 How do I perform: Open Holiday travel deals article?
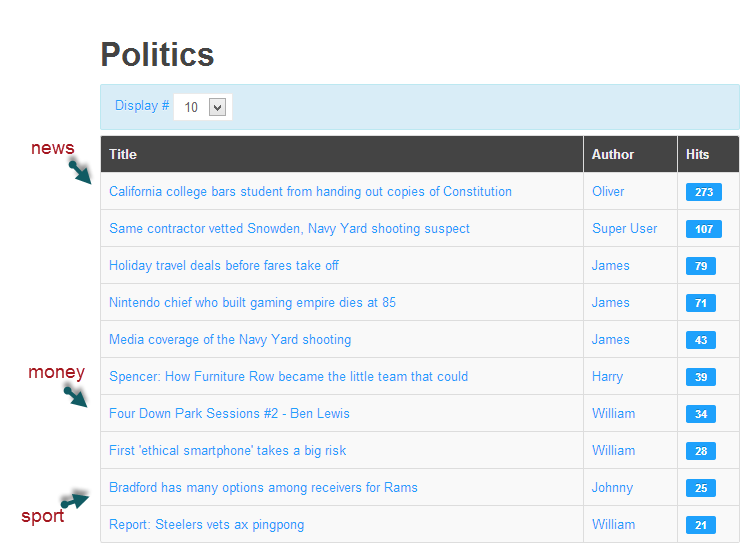click(223, 266)
